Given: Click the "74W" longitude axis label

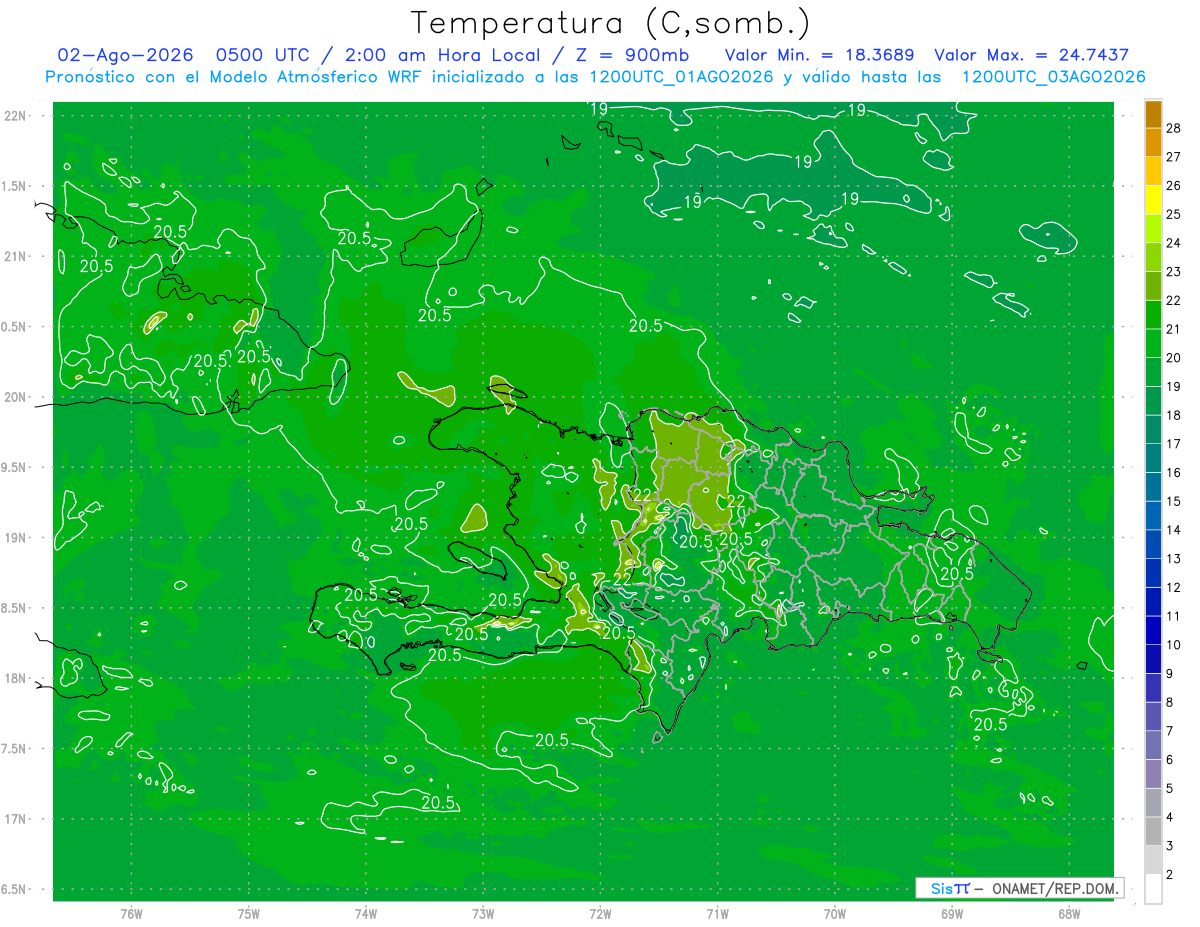Looking at the screenshot, I should tap(366, 913).
